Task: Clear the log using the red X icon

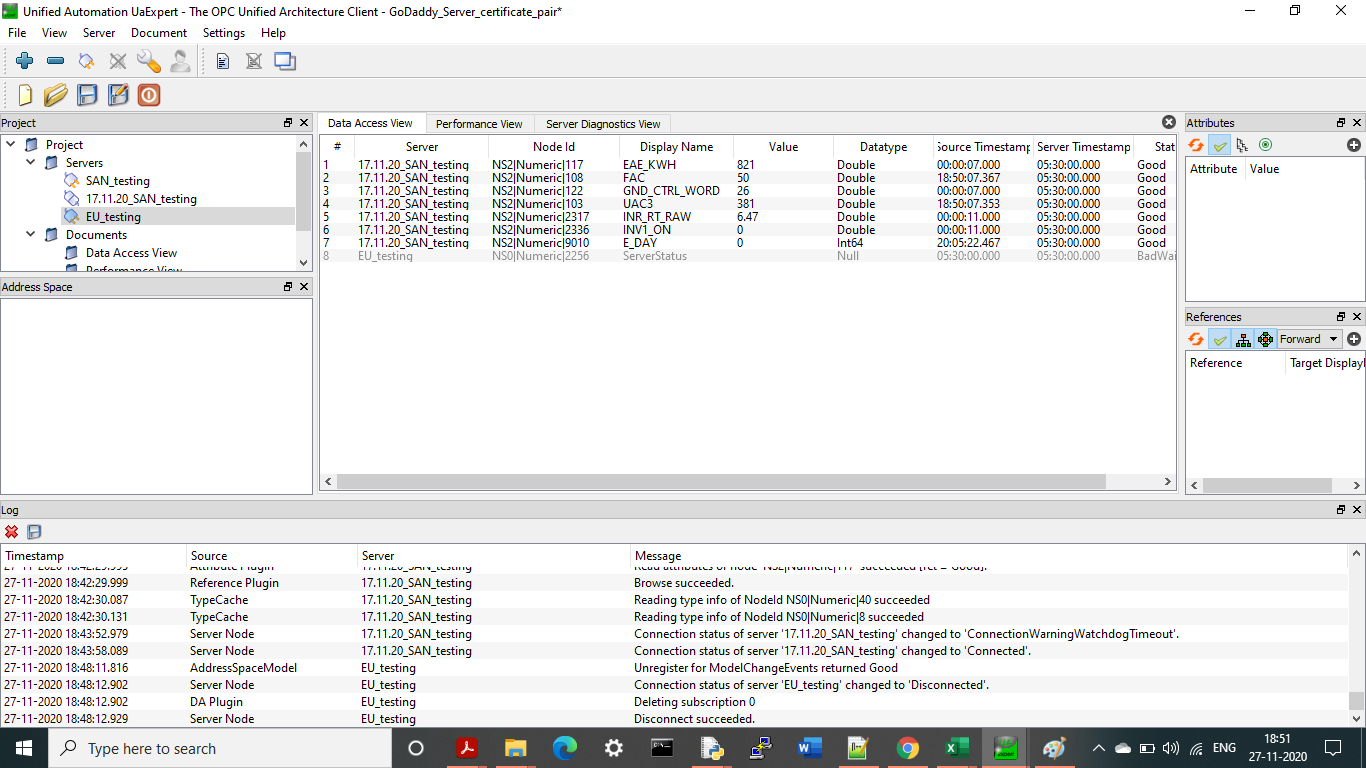Action: point(11,531)
